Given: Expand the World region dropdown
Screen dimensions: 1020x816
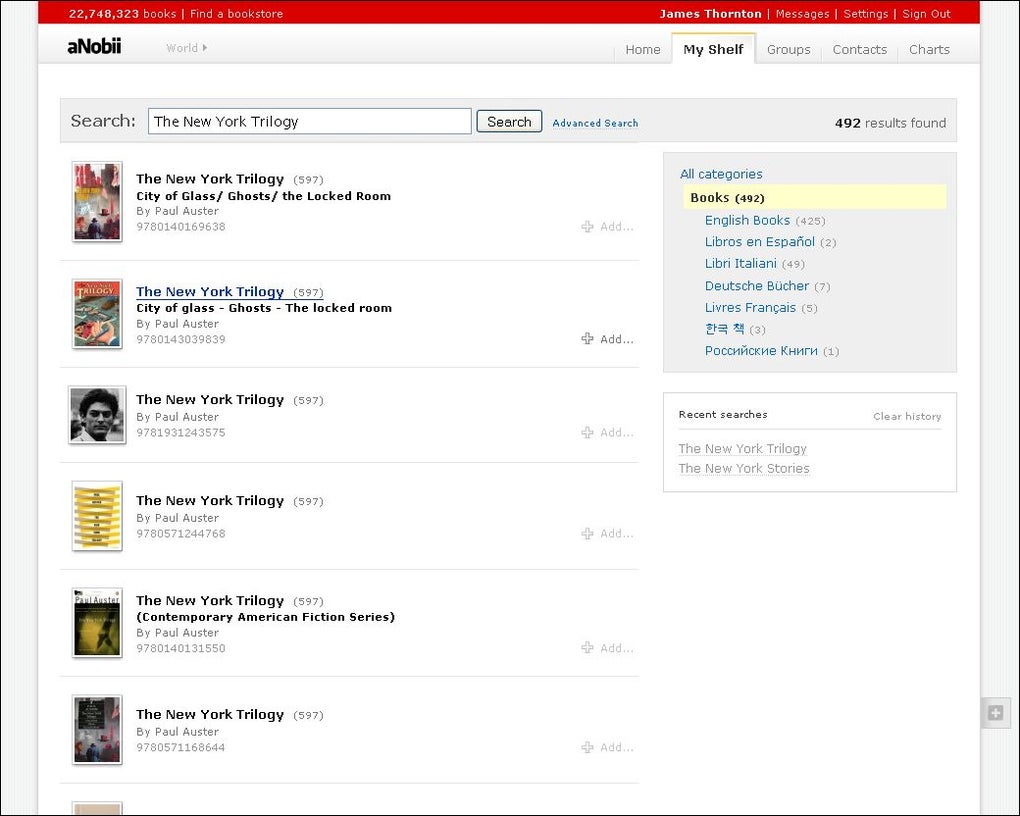Looking at the screenshot, I should coord(187,48).
